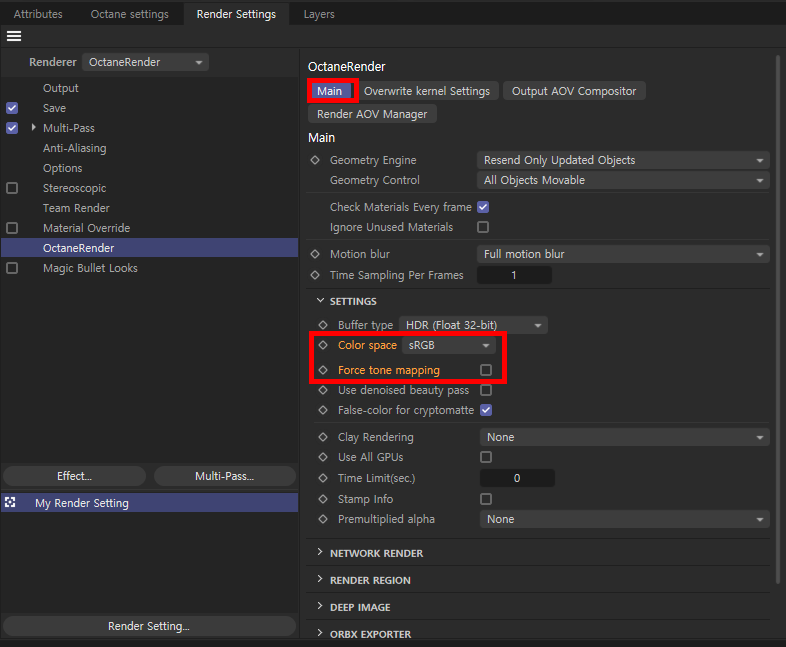Select the Main tab in OctaneRender
Viewport: 786px width, 647px height.
tap(329, 91)
